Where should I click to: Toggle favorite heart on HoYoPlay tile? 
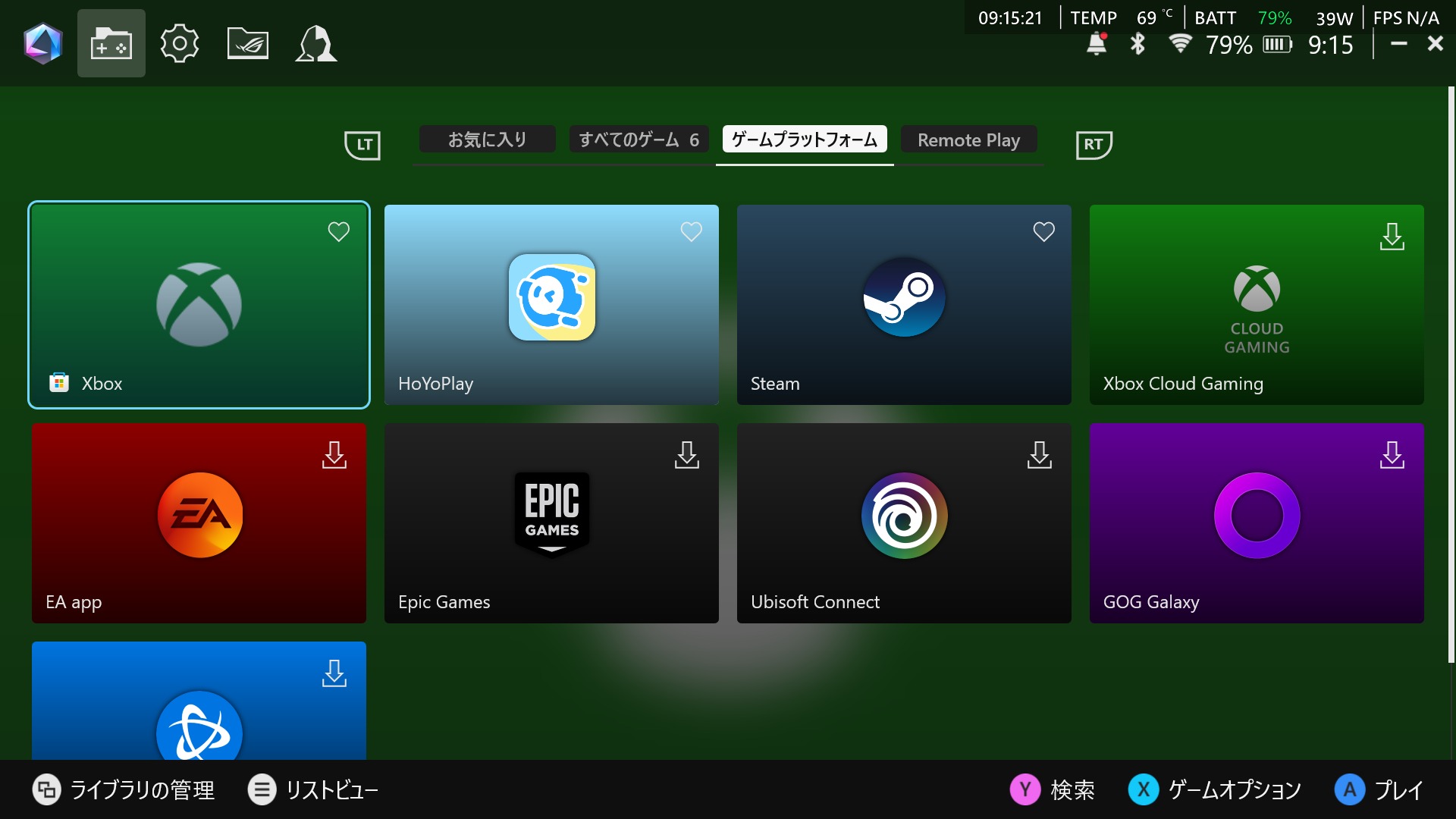pos(692,231)
